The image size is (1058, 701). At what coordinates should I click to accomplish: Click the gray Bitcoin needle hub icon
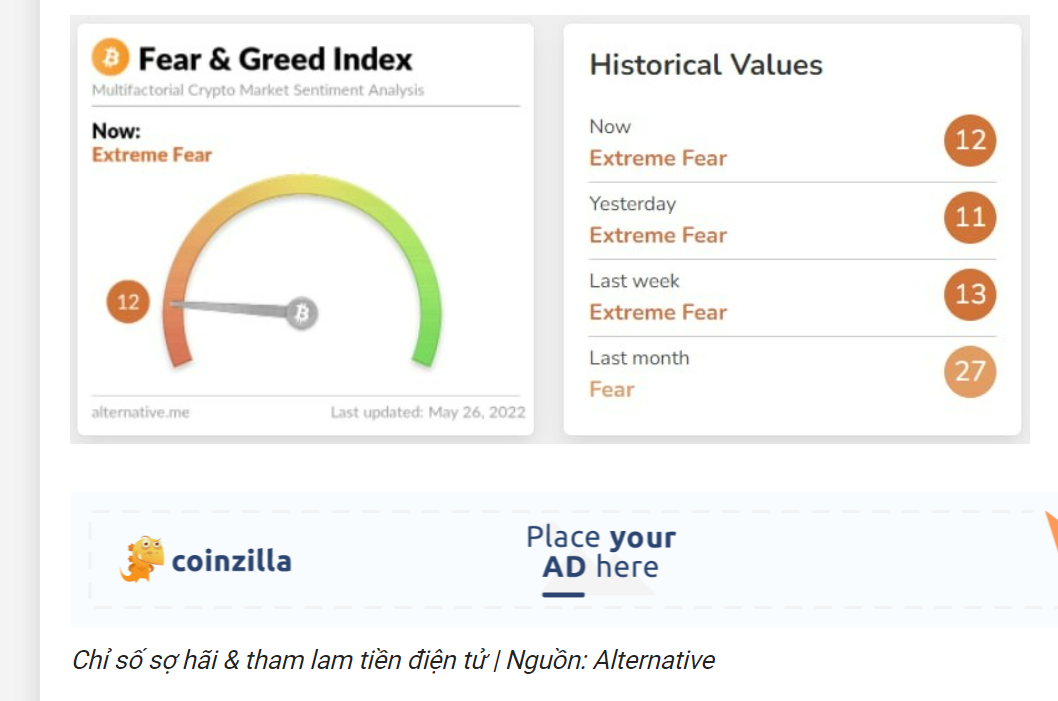coord(302,313)
